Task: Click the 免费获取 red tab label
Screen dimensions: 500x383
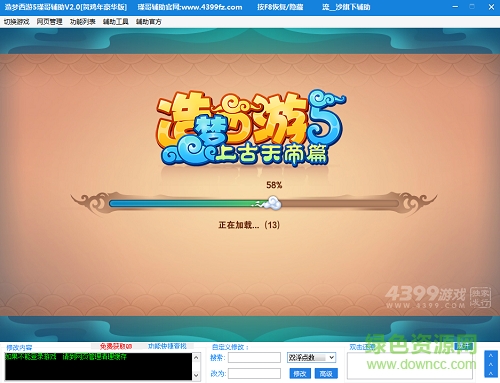Action: [x=116, y=346]
